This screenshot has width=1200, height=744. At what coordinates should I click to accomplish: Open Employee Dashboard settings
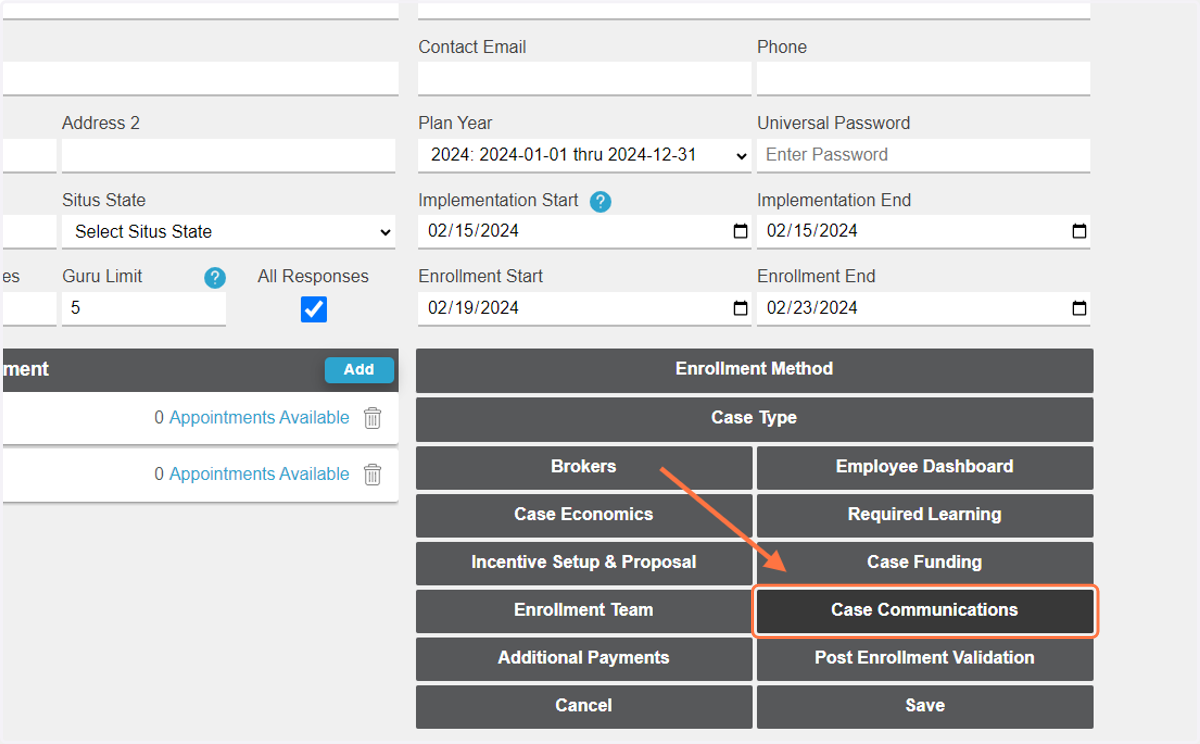point(925,467)
